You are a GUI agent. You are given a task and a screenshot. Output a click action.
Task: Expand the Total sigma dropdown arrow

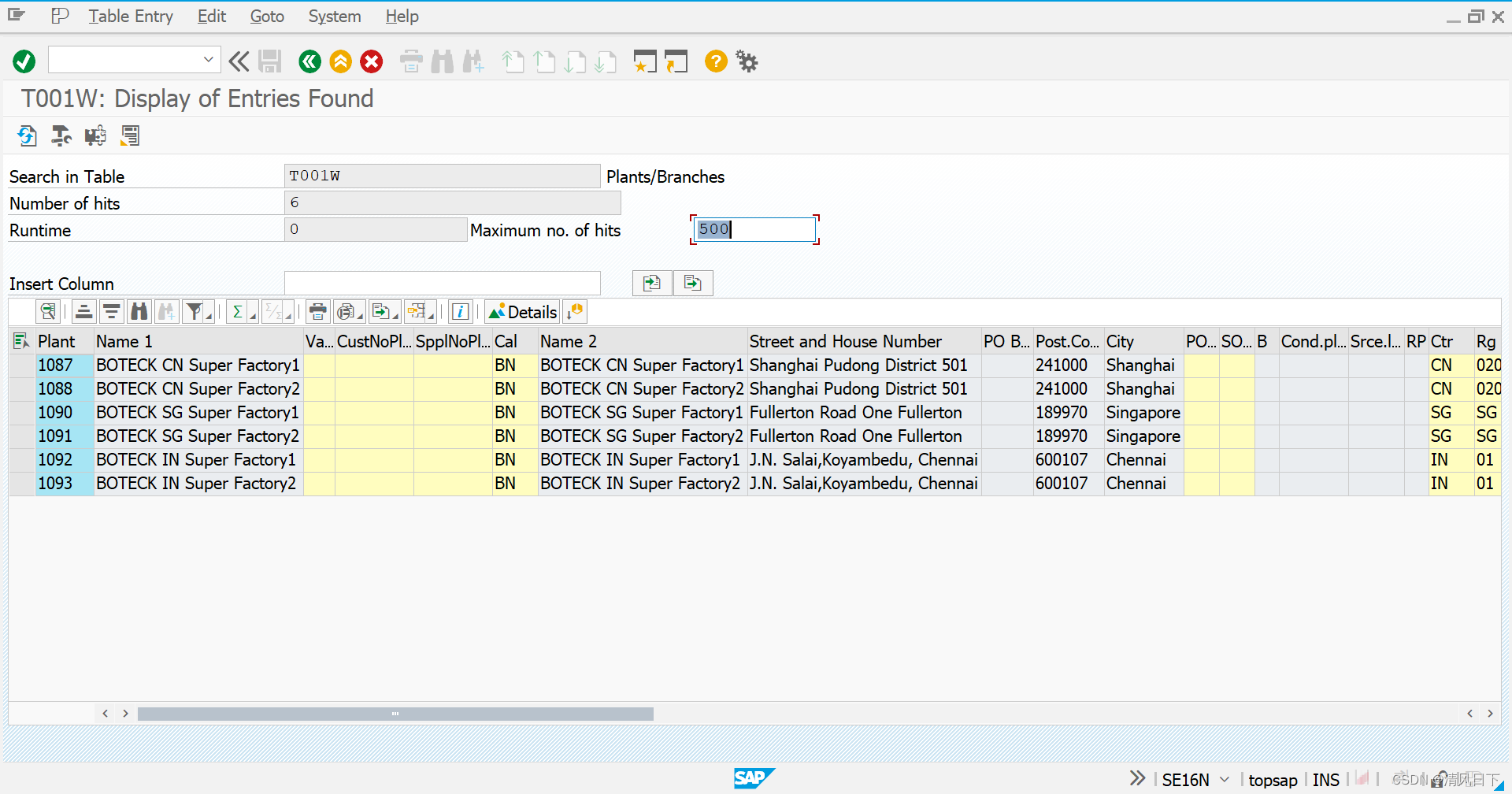253,315
